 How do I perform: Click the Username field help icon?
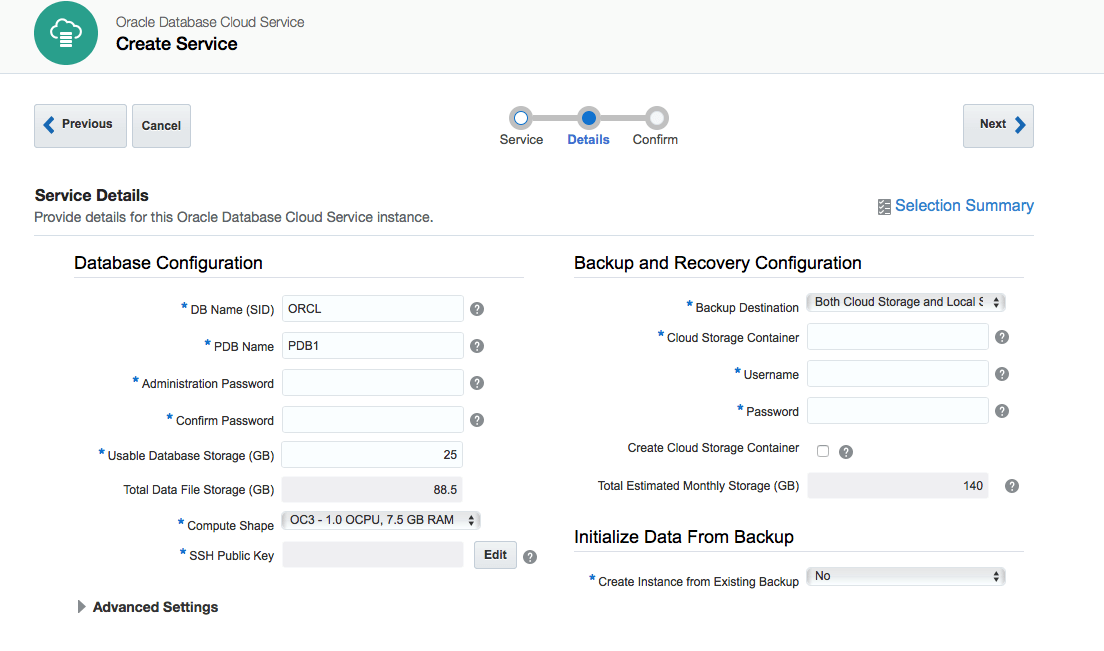[1001, 373]
